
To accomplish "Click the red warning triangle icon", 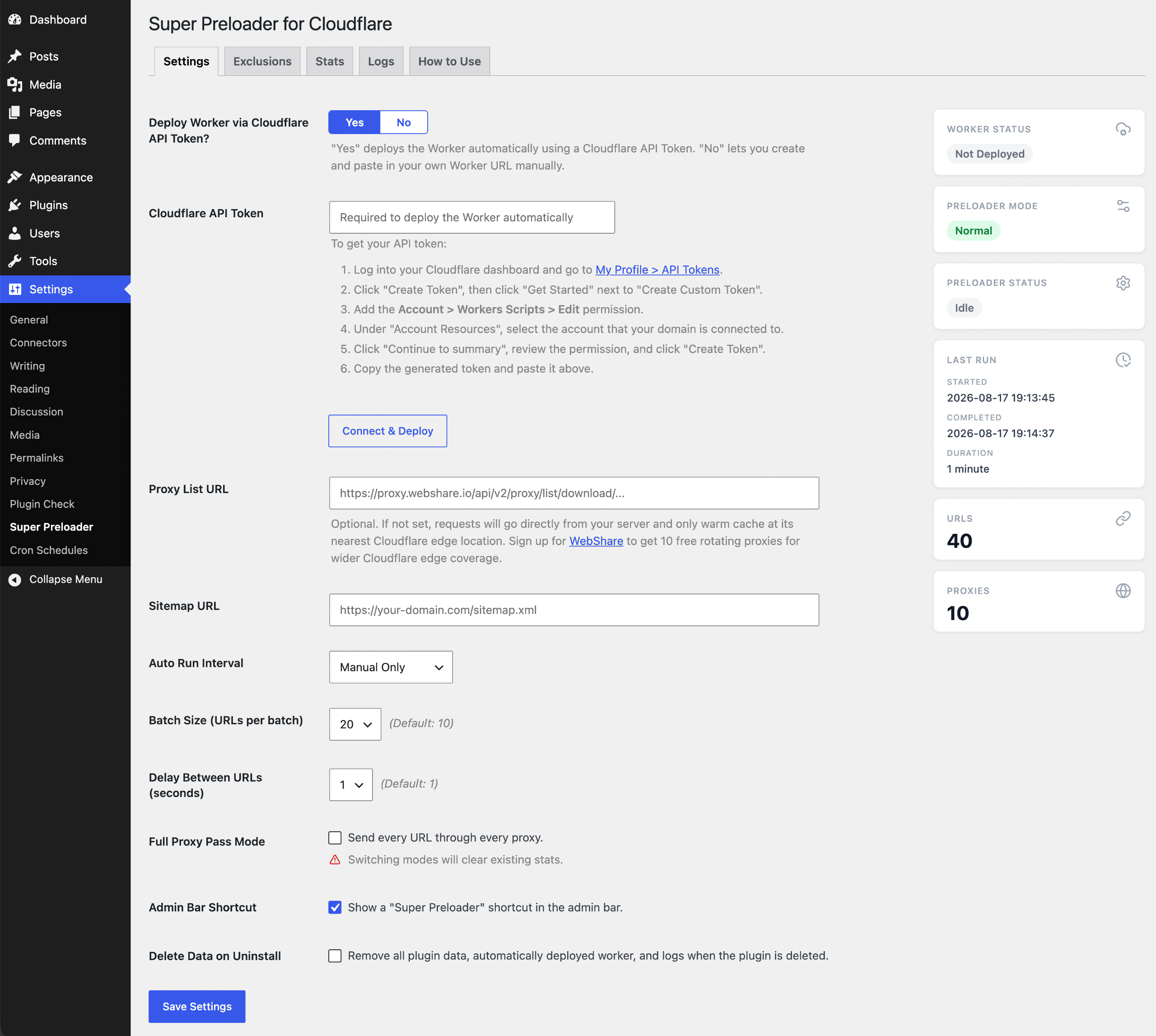I will coord(335,859).
